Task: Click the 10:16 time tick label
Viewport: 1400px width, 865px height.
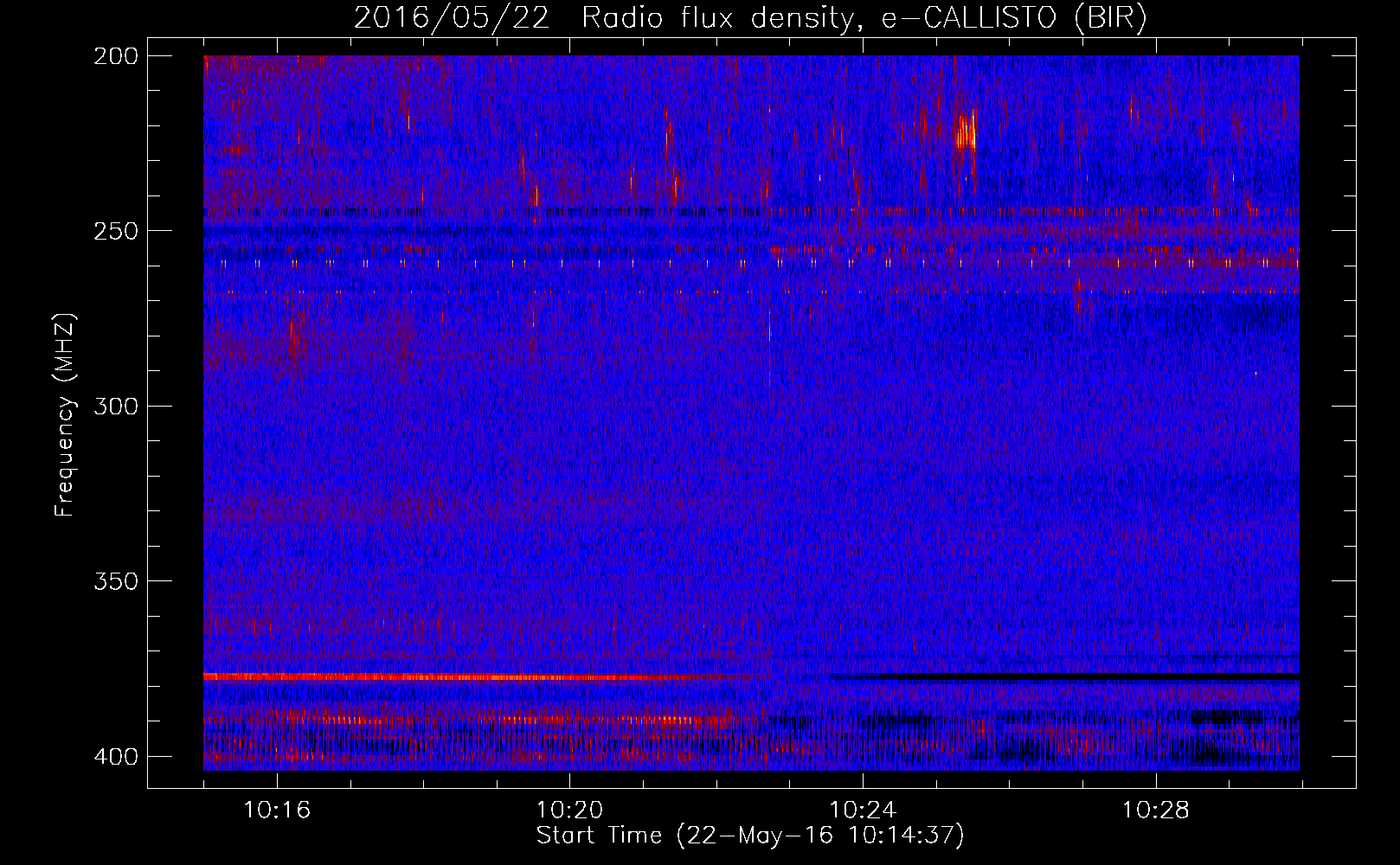Action: 277,811
